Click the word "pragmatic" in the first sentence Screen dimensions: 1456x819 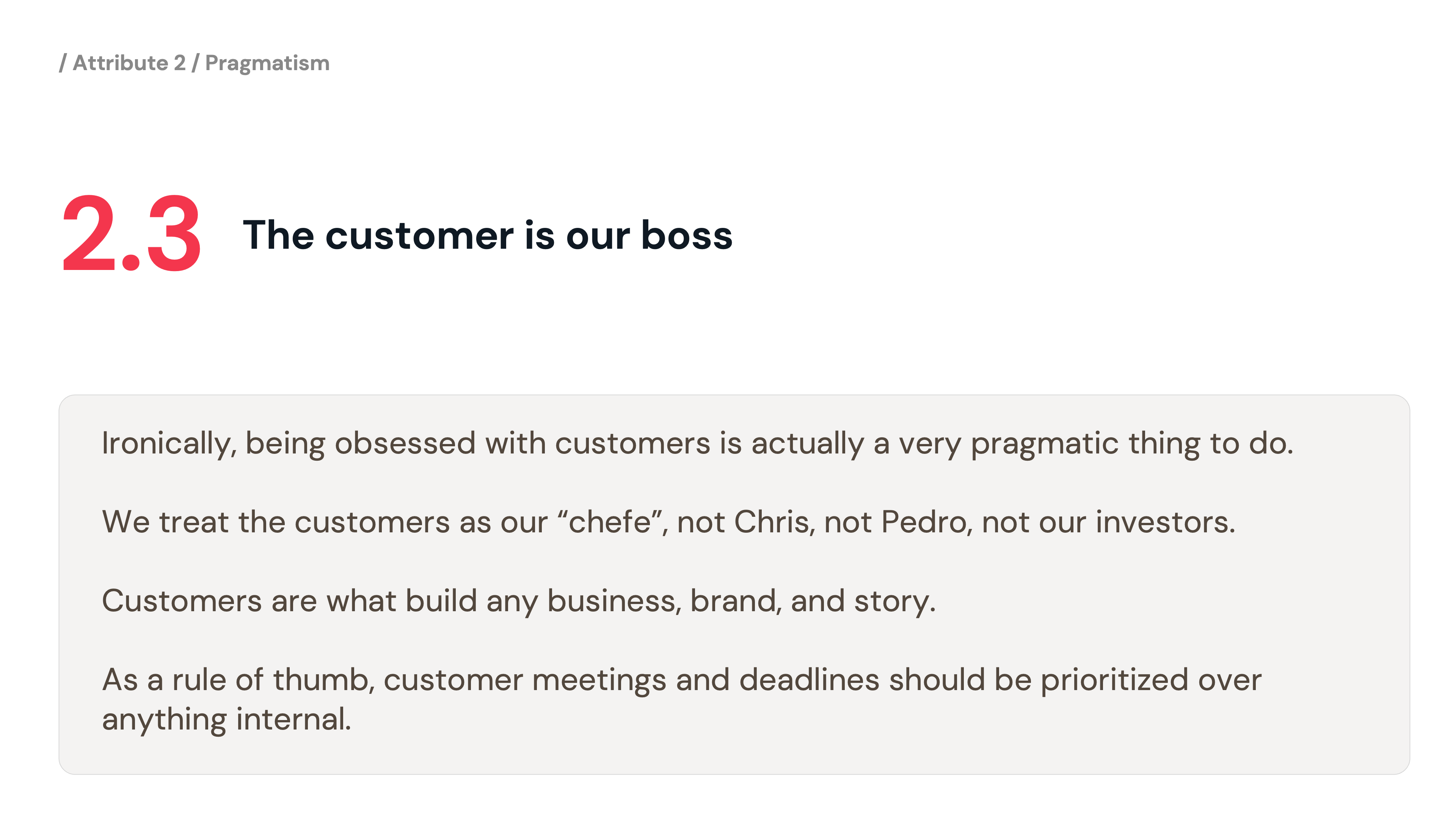coord(1044,443)
